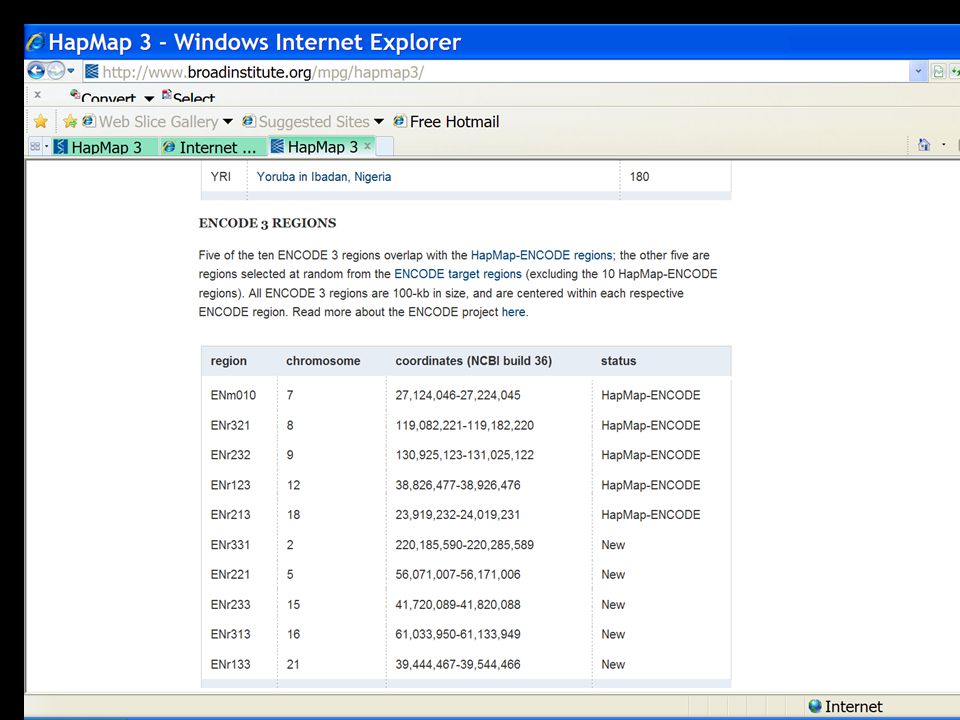This screenshot has height=720, width=960.
Task: Click the 180 sample count cell
Action: click(x=639, y=177)
